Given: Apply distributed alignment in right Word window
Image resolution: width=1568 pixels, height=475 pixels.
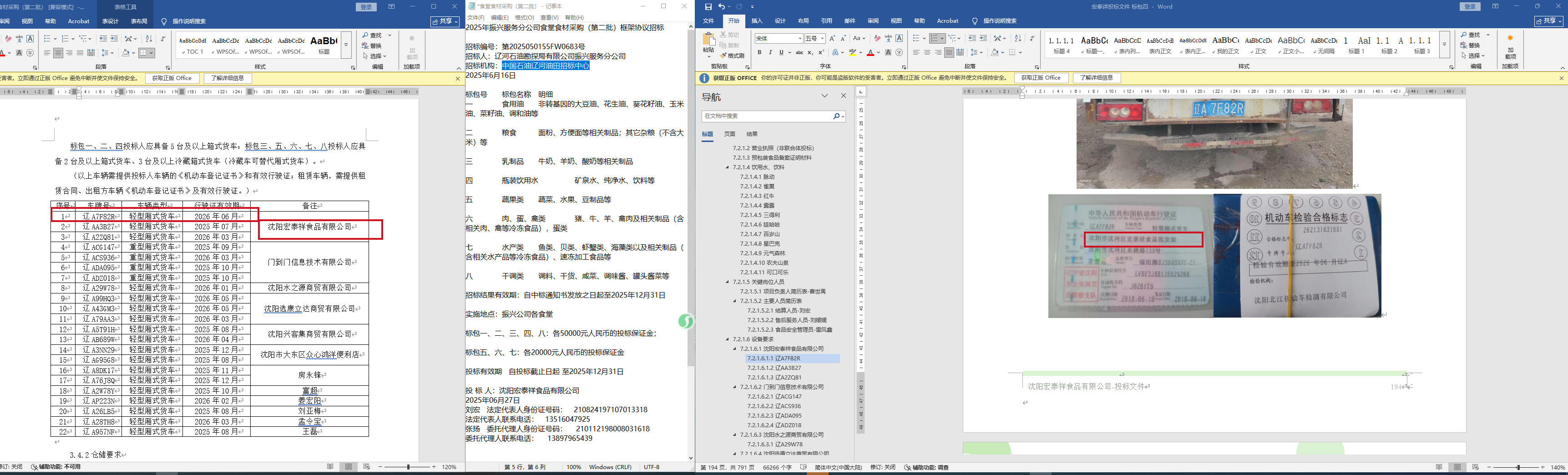Looking at the screenshot, I should tap(960, 53).
